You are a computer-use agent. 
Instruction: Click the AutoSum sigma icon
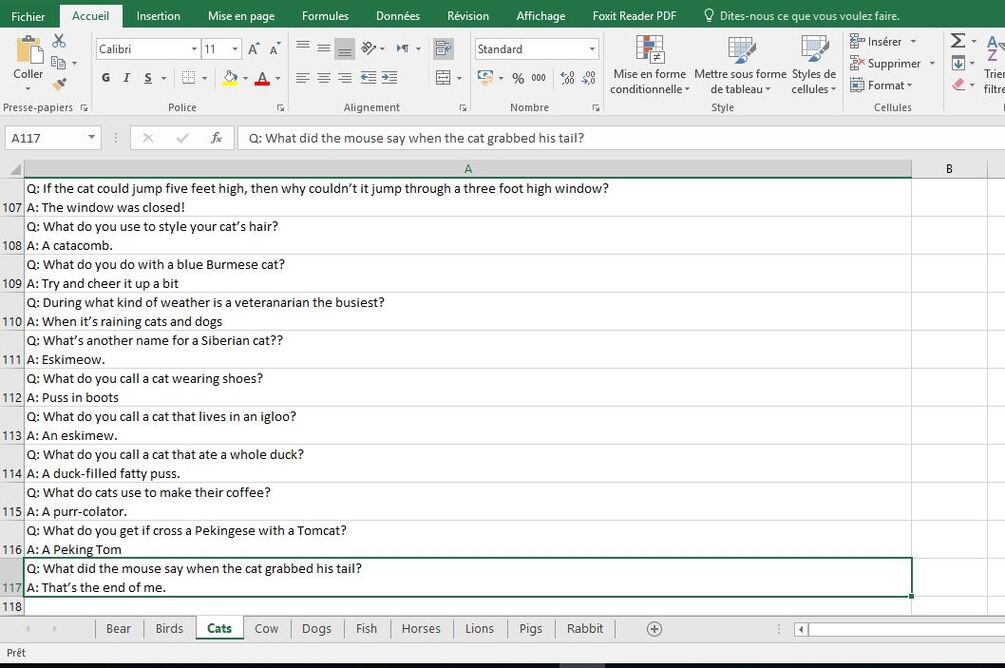958,41
